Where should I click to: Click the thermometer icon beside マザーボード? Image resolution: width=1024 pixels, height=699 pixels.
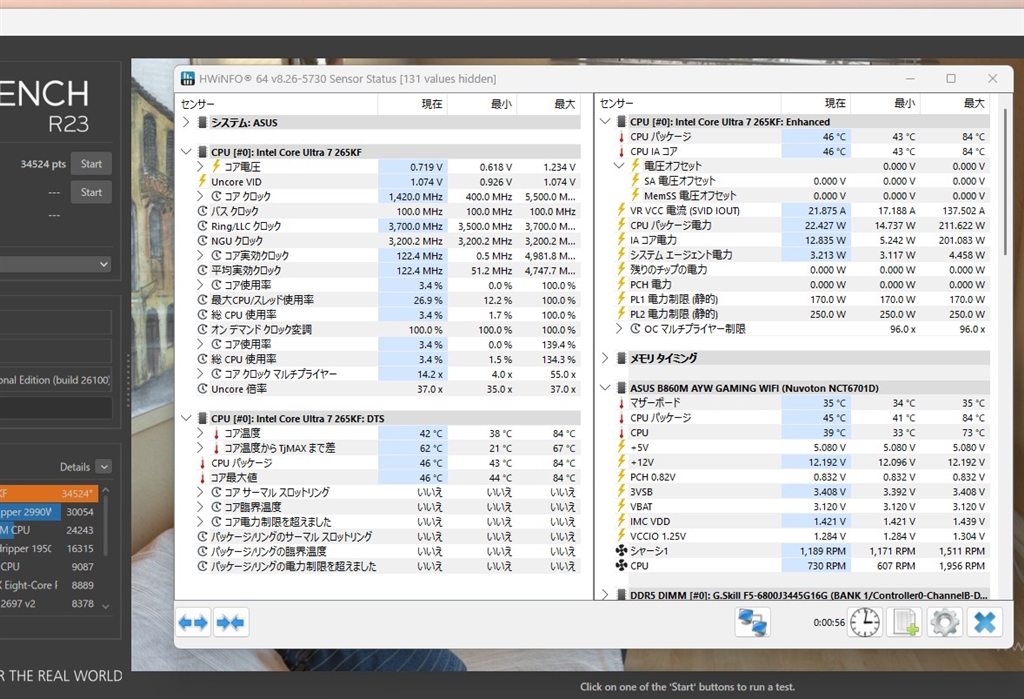(x=621, y=403)
